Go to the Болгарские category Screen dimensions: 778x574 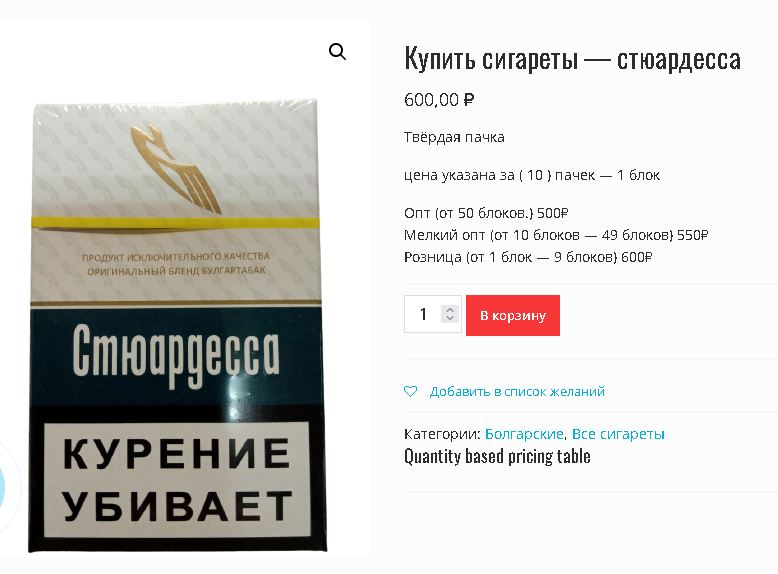[x=524, y=434]
